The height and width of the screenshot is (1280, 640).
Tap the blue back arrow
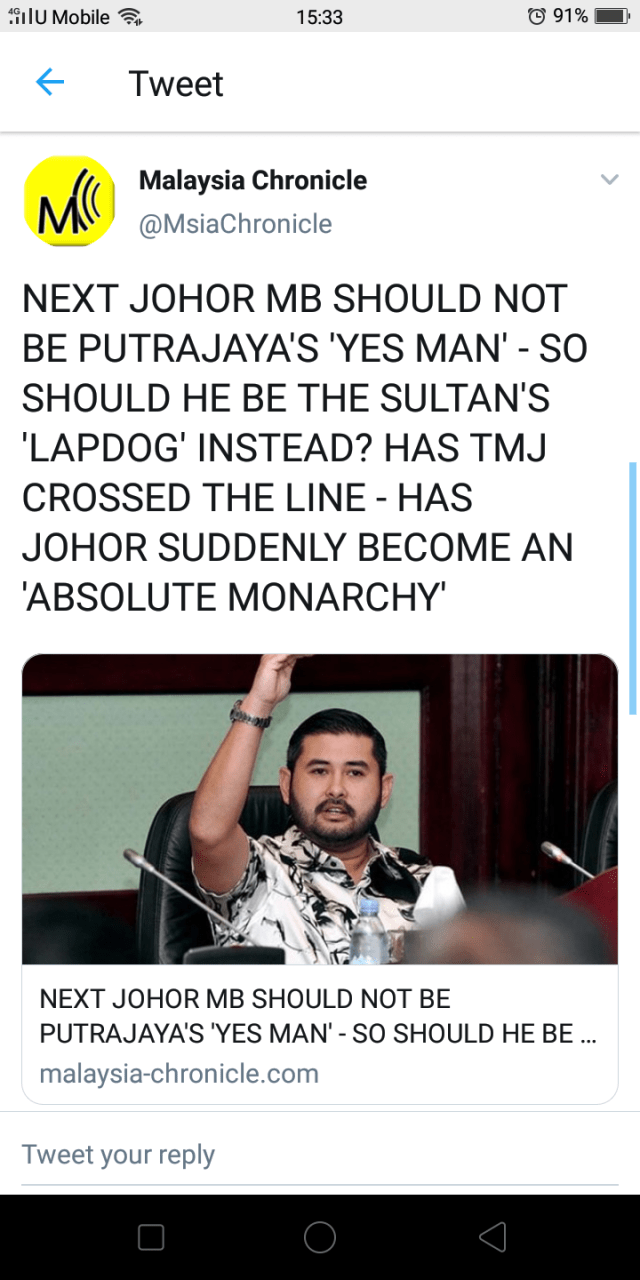click(x=50, y=83)
